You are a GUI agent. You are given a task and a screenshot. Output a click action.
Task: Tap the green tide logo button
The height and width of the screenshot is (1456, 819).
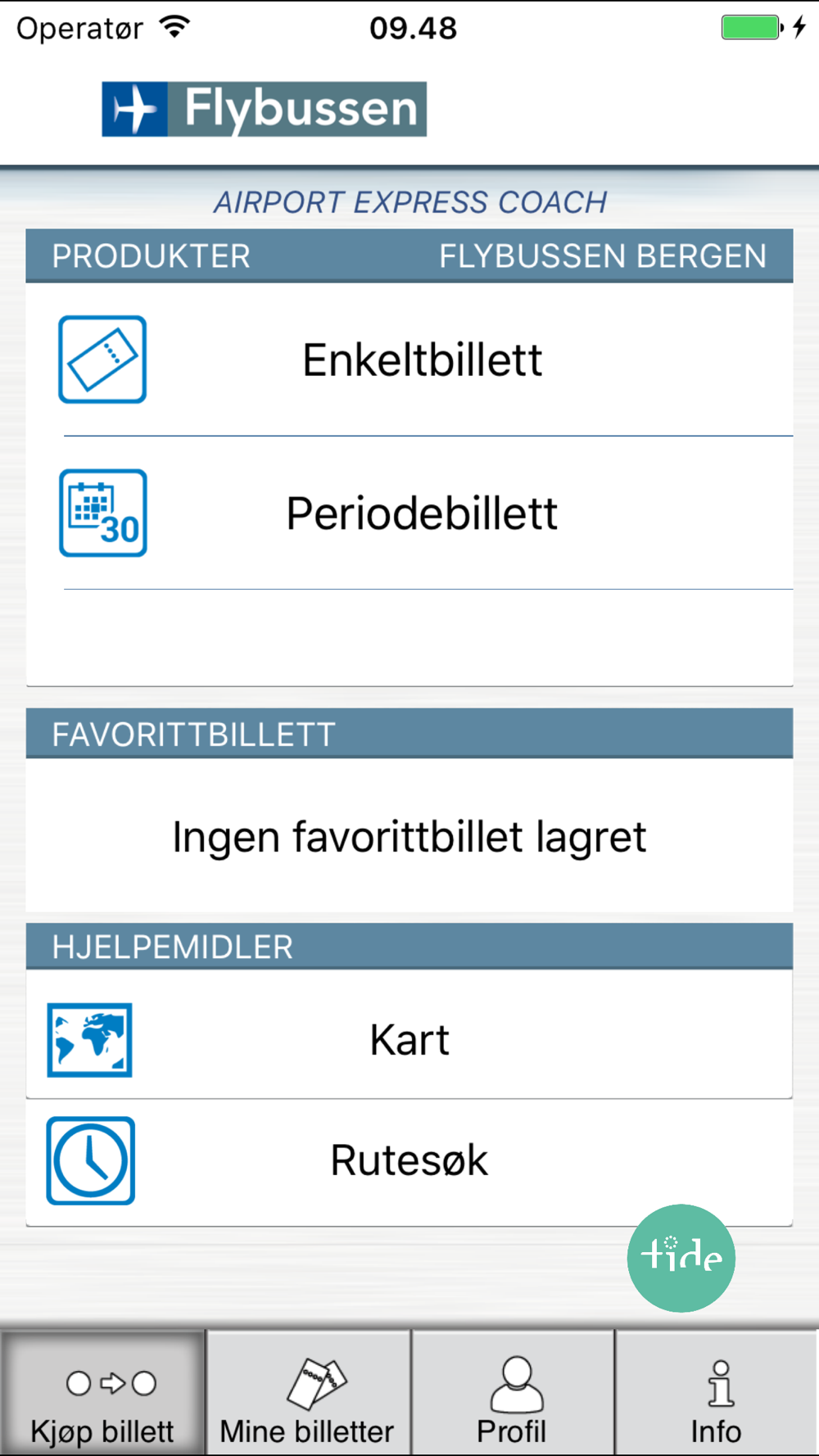pyautogui.click(x=681, y=1258)
